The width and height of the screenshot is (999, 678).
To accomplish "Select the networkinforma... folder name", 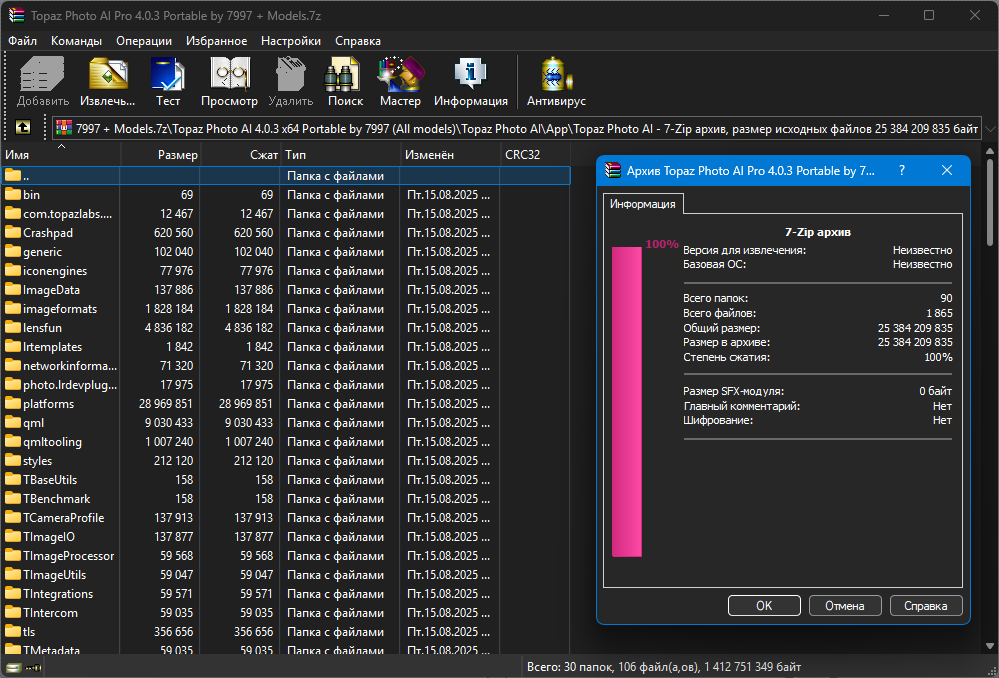I will (70, 366).
